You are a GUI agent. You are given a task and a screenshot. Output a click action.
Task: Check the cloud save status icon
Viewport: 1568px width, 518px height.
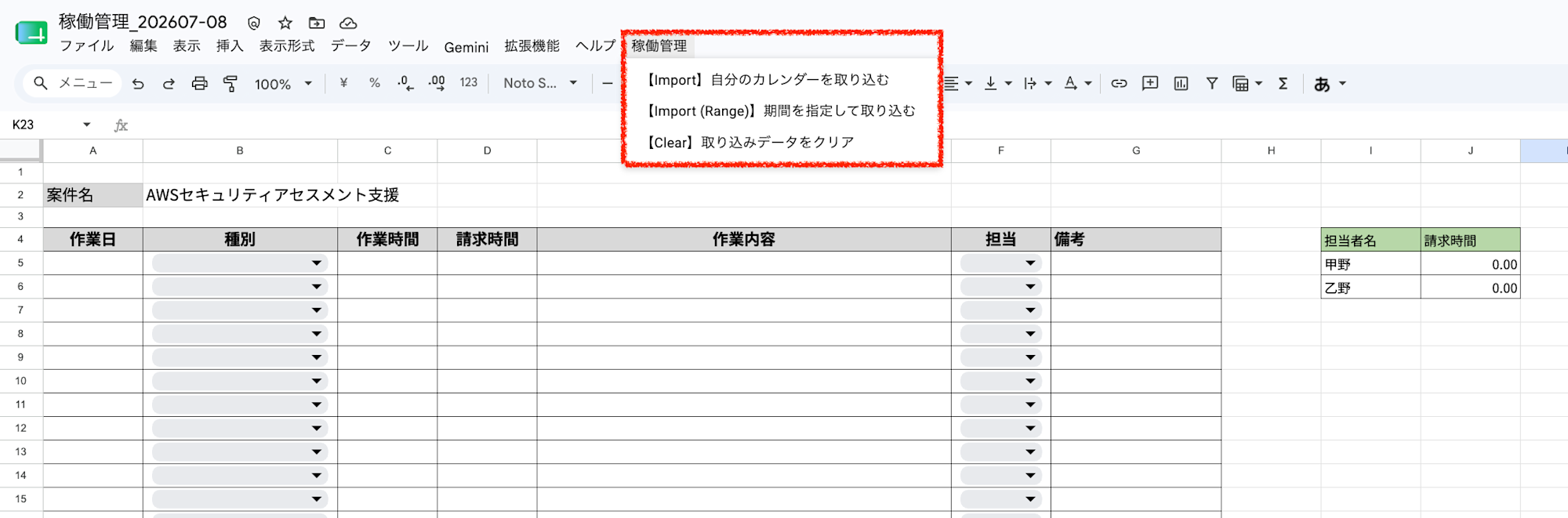click(x=348, y=23)
